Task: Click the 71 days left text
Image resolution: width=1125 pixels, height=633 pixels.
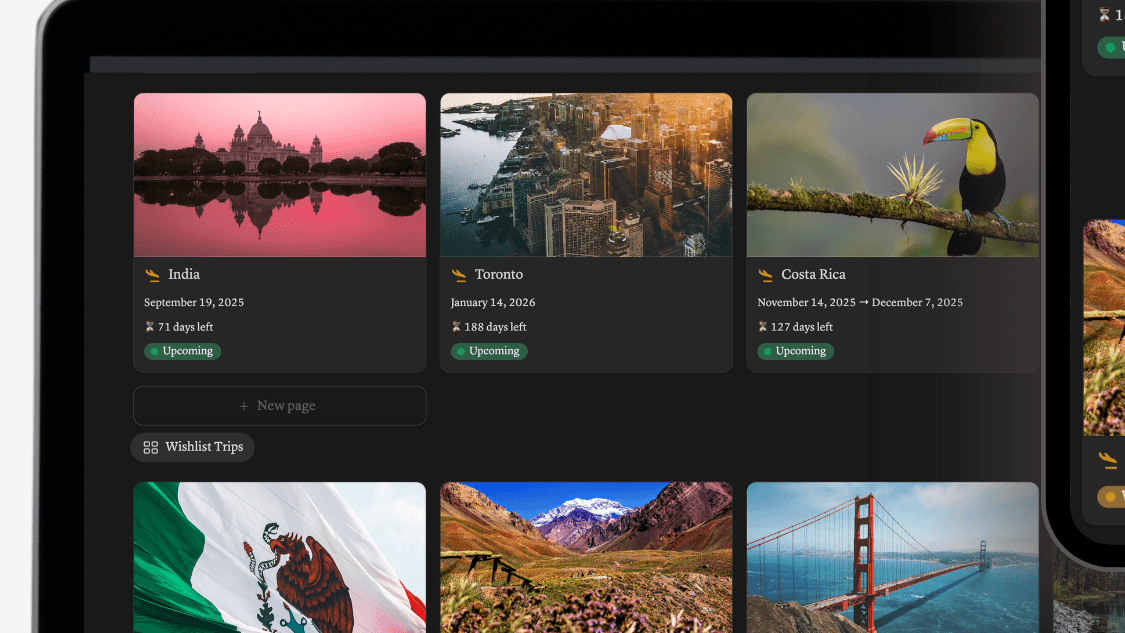Action: 185,327
